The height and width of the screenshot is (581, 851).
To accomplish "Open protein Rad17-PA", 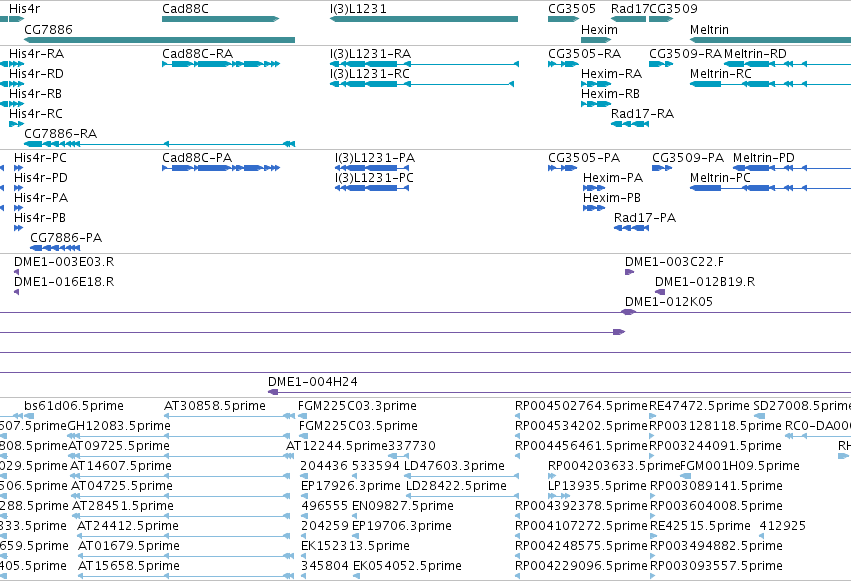I will pos(645,218).
